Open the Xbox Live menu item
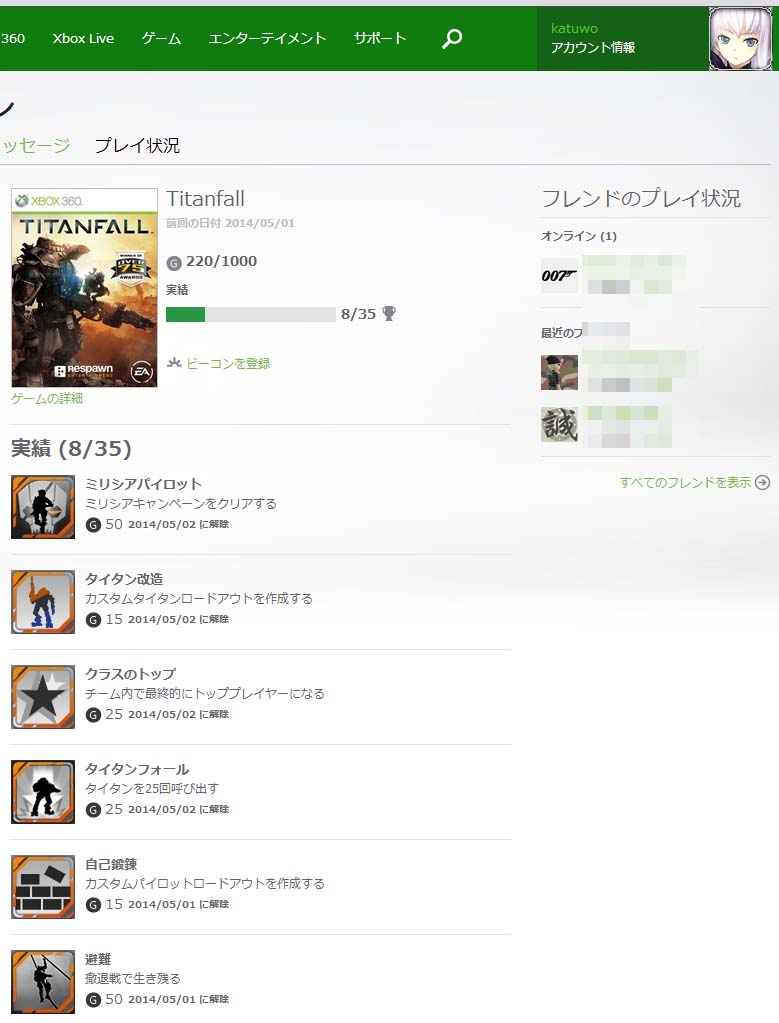 coord(84,38)
